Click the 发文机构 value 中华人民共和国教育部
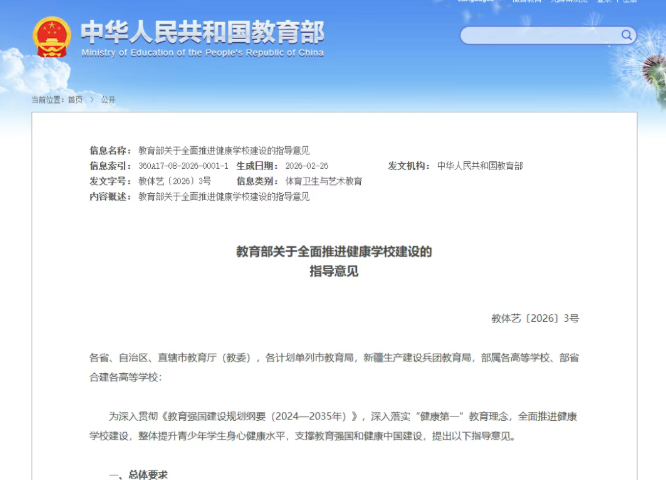This screenshot has width=666, height=480. [480, 165]
